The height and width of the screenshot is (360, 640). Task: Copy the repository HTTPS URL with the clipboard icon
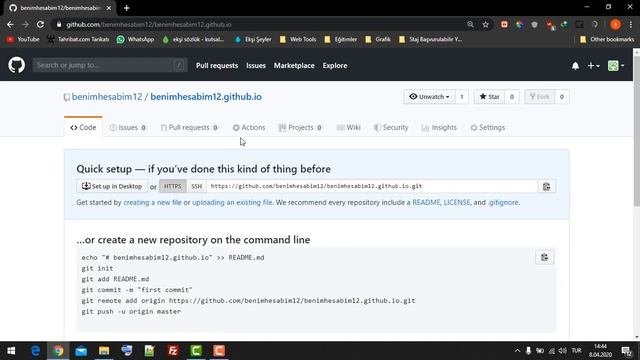(x=547, y=187)
